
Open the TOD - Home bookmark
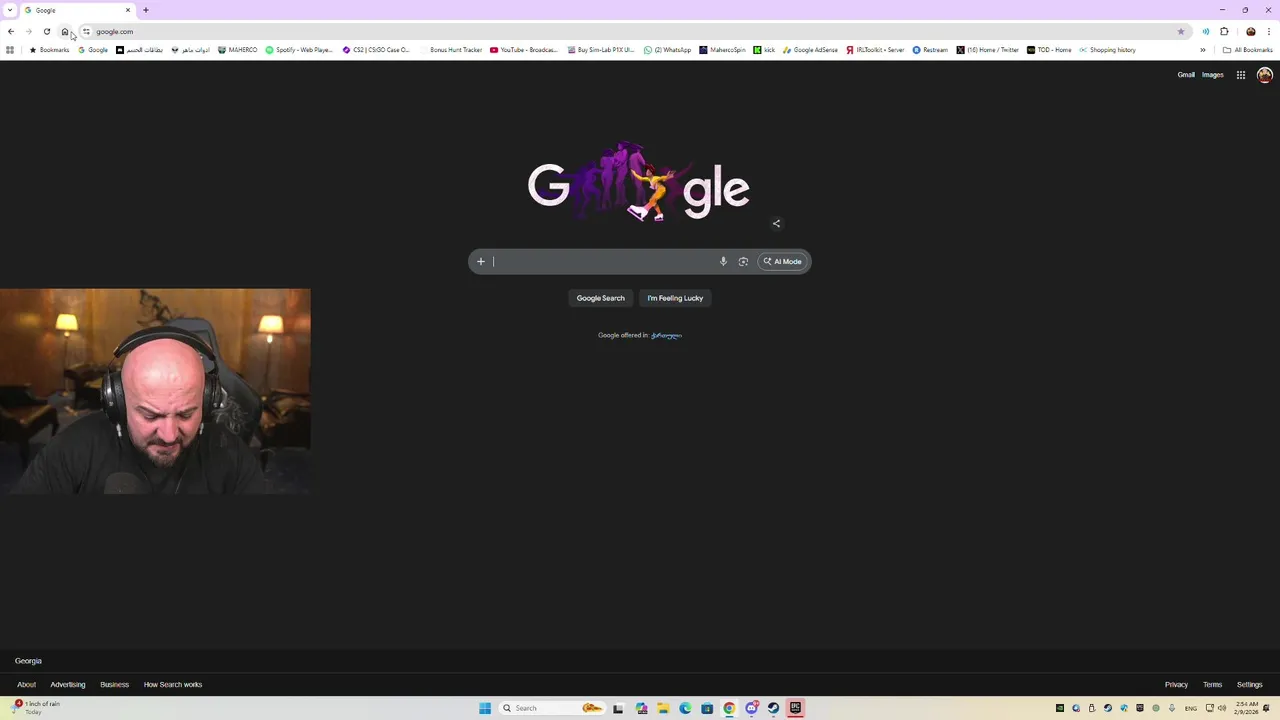click(x=1049, y=50)
